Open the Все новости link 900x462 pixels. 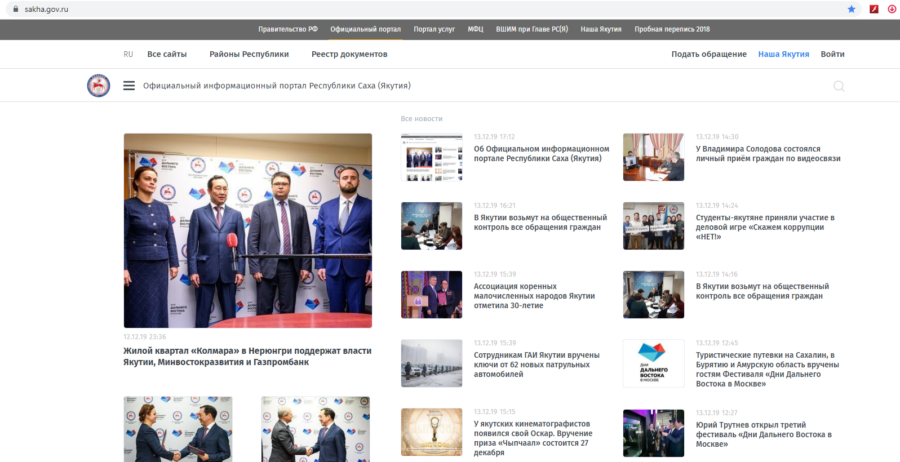point(421,119)
